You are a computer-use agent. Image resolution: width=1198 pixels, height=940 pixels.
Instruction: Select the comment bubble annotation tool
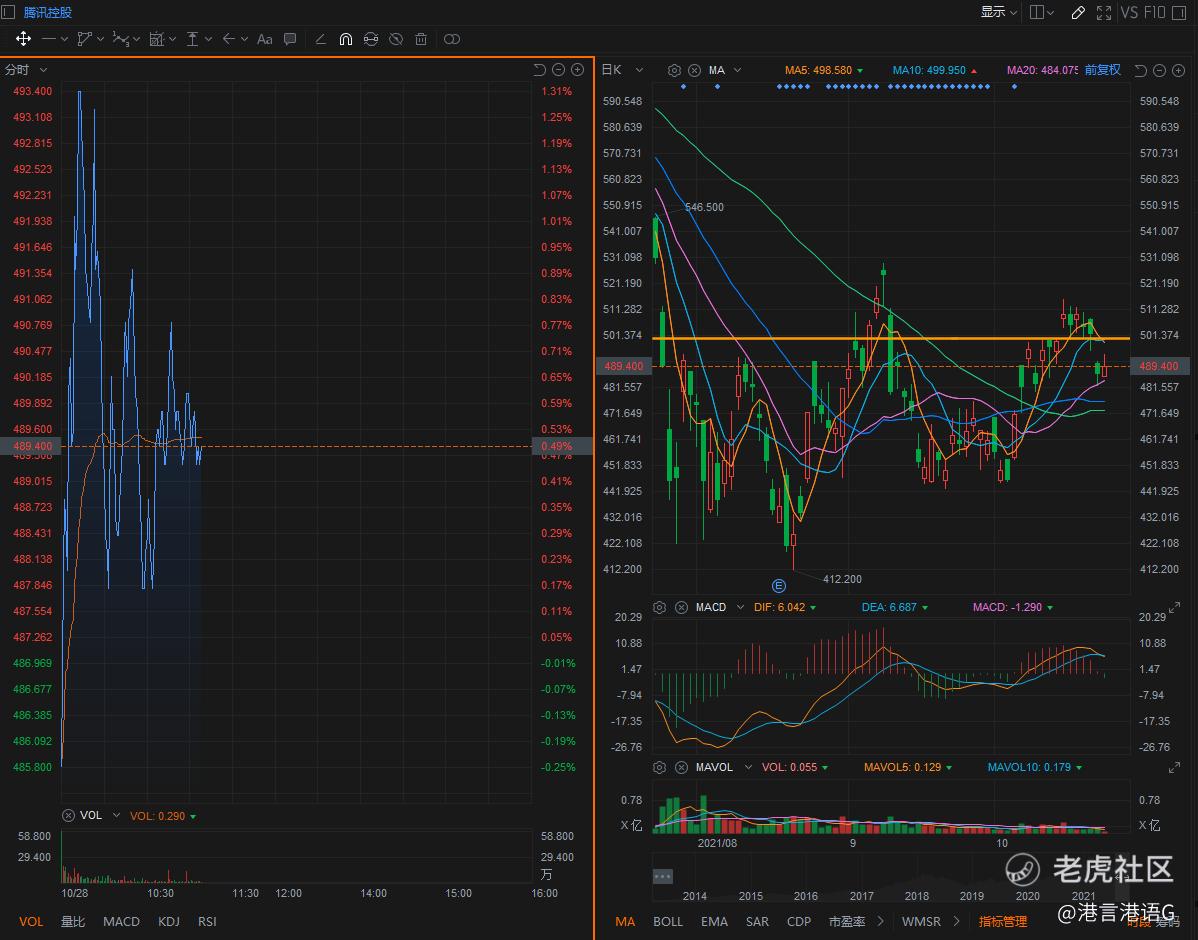click(x=290, y=39)
